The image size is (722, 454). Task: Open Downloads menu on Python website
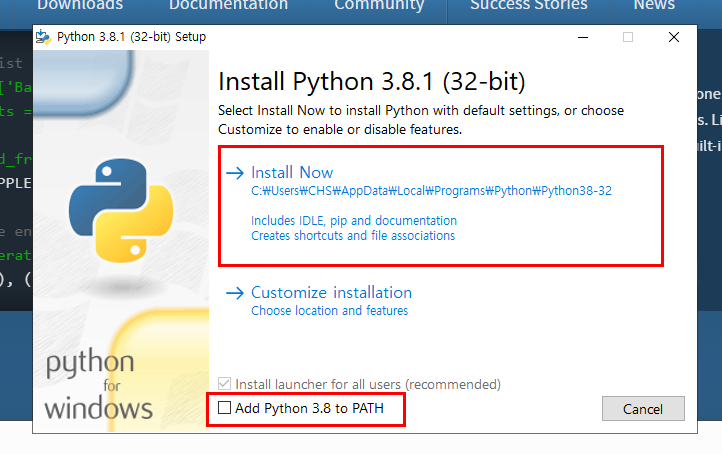coord(80,5)
